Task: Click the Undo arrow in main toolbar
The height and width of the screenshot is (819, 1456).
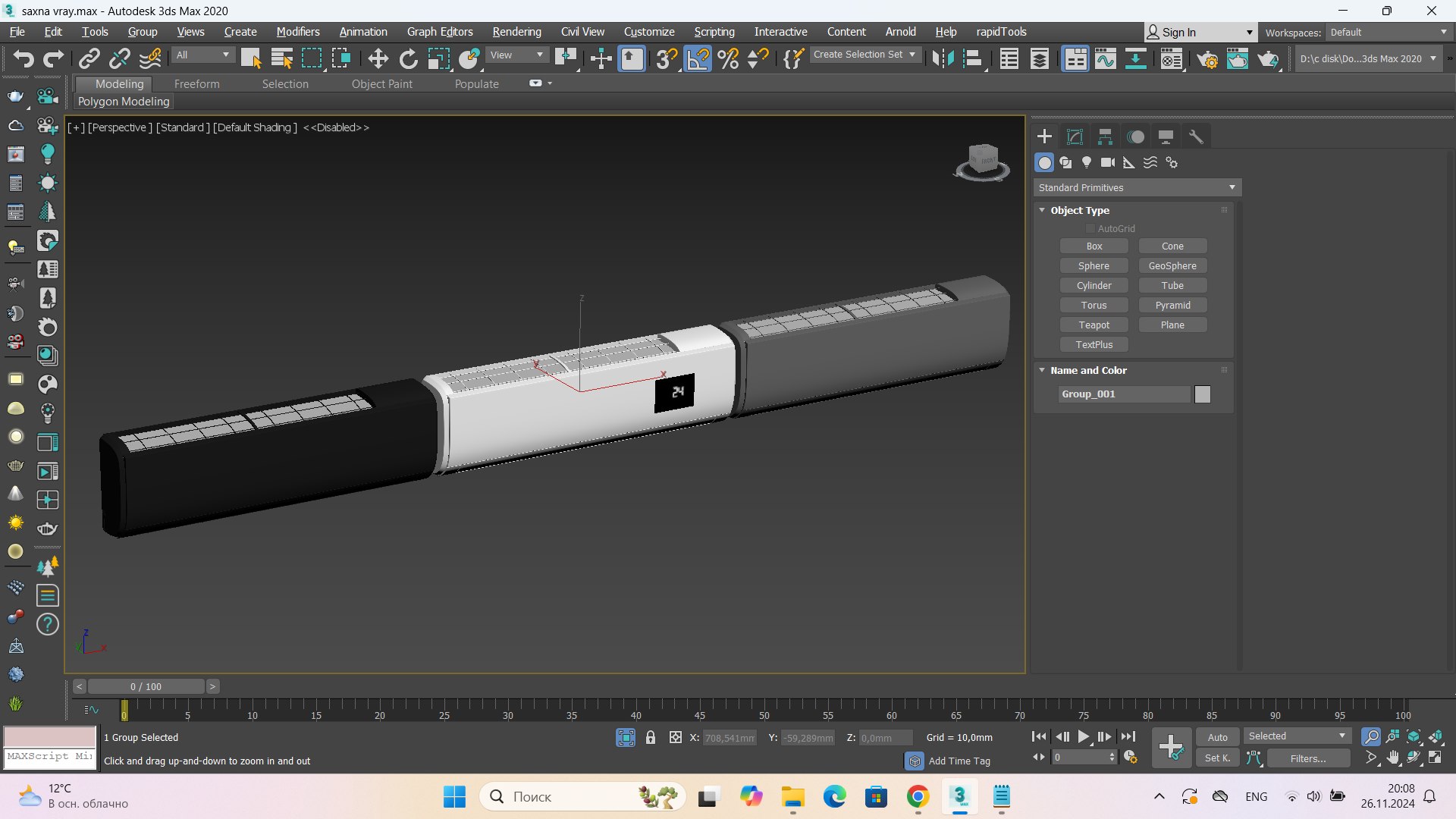Action: click(x=23, y=58)
